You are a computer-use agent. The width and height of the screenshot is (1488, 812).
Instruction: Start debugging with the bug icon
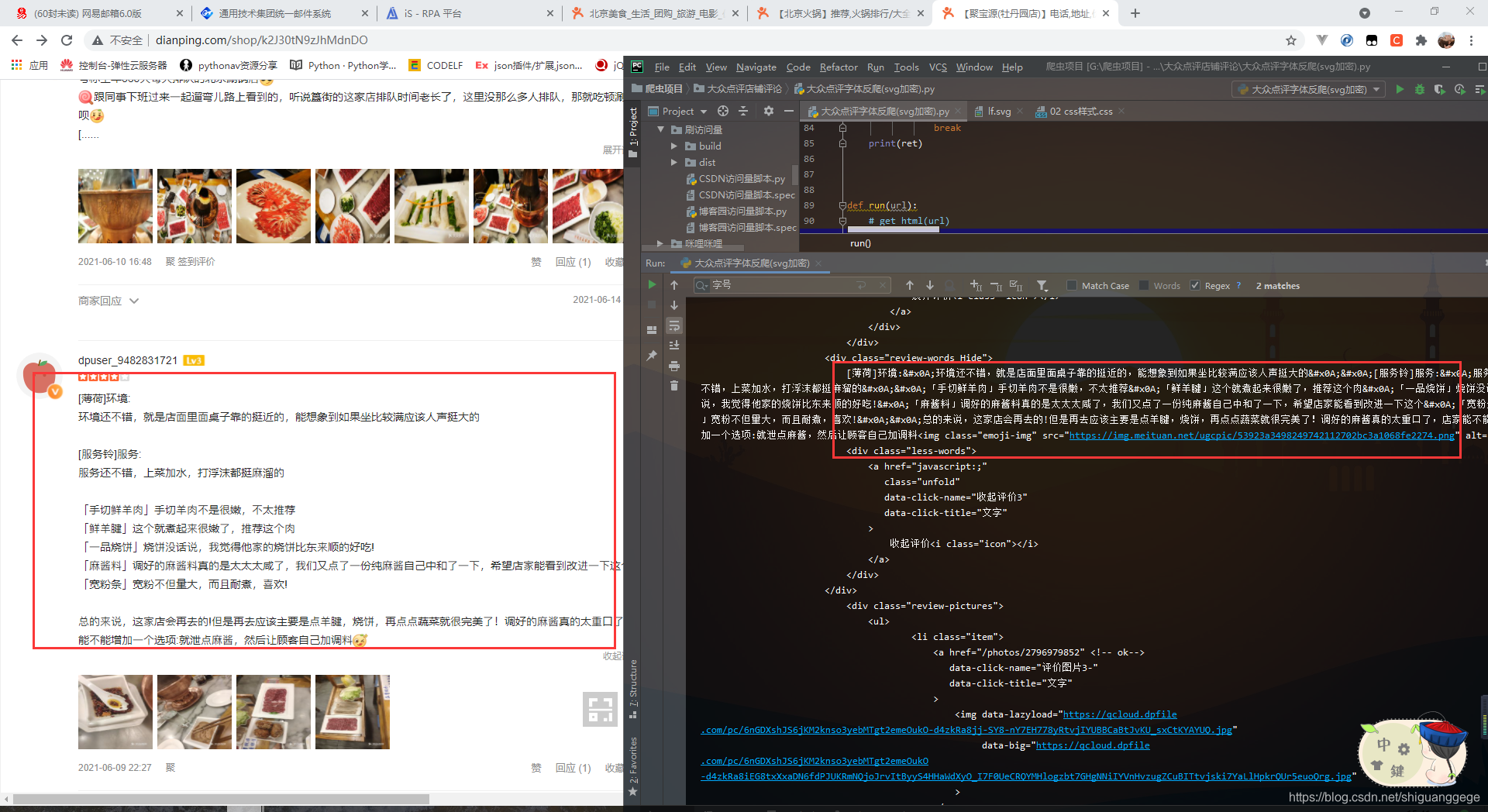[x=1420, y=89]
